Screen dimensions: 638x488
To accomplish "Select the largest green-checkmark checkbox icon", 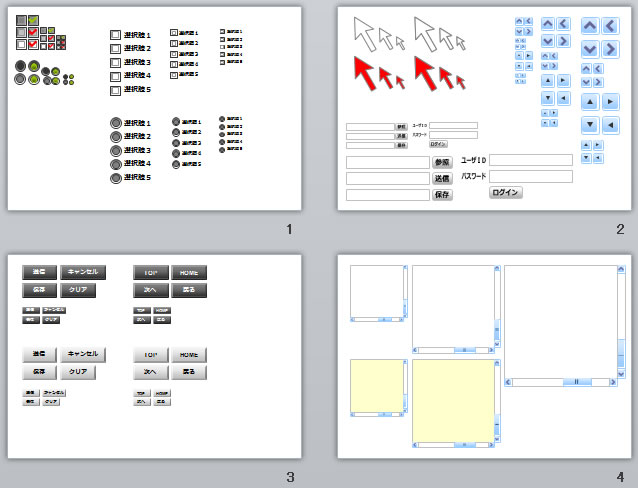I will [x=34, y=20].
